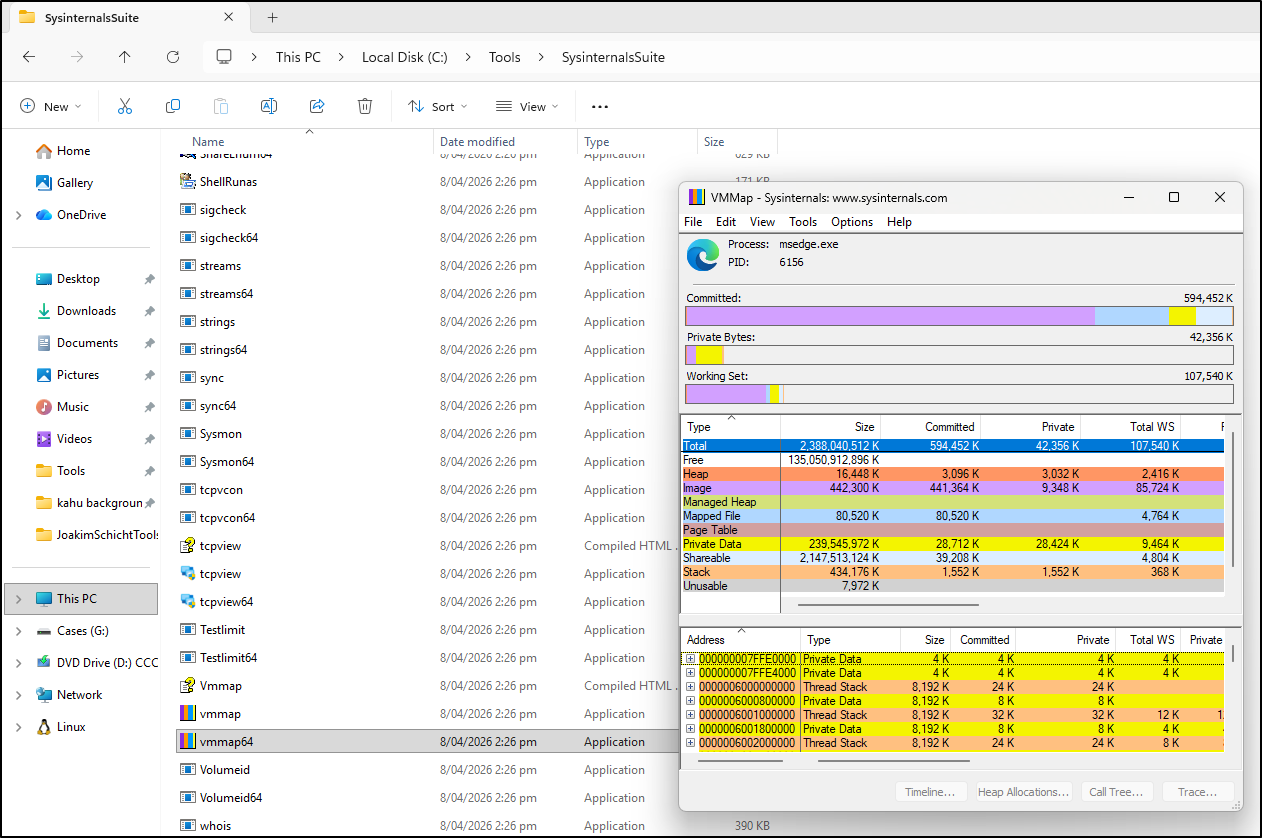Select the ShellRunas application icon
Viewport: 1262px width, 838px height.
tap(187, 181)
